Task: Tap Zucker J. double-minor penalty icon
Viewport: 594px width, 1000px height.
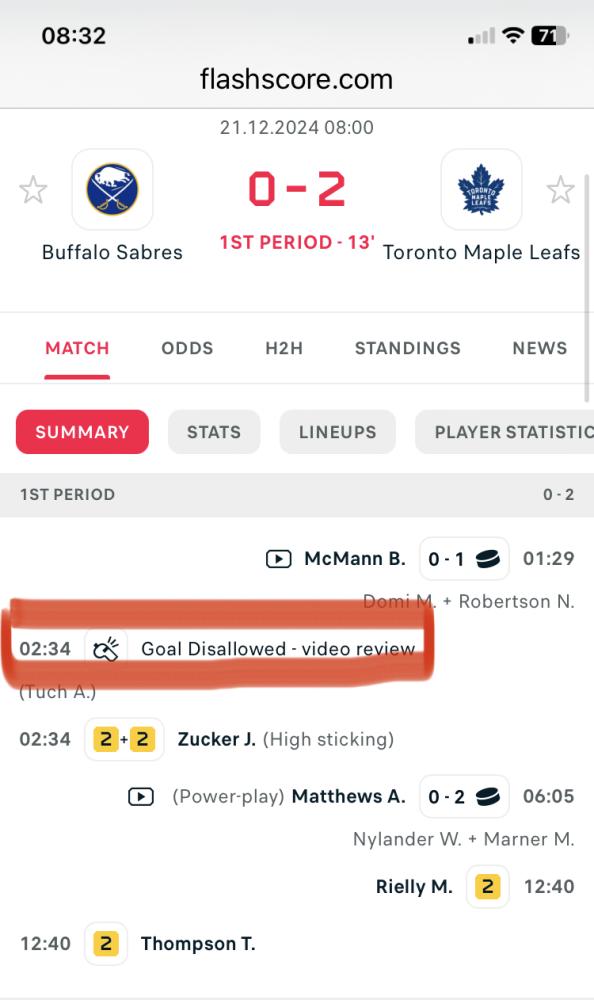Action: pos(124,739)
